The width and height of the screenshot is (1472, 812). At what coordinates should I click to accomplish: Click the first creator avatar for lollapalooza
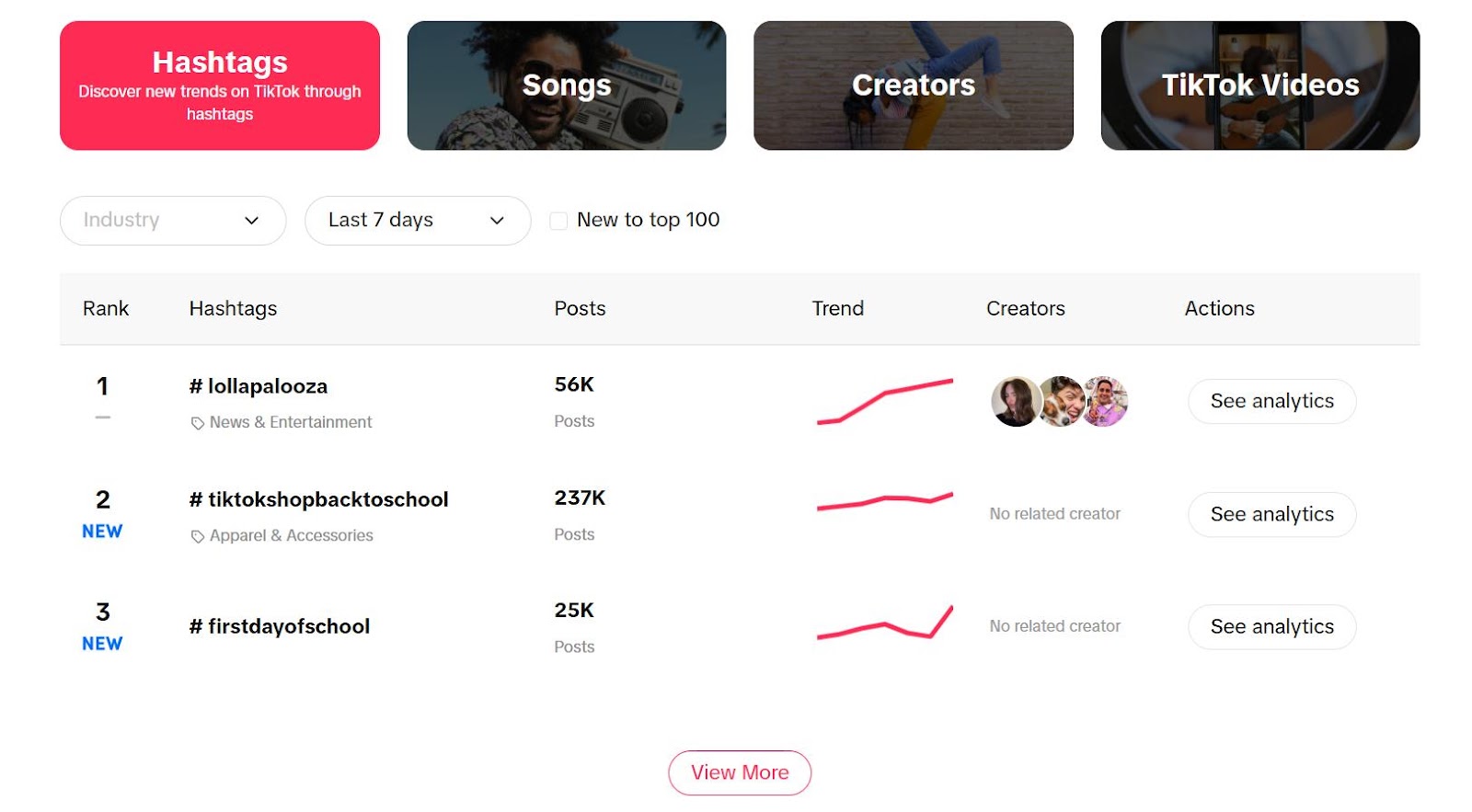1015,401
